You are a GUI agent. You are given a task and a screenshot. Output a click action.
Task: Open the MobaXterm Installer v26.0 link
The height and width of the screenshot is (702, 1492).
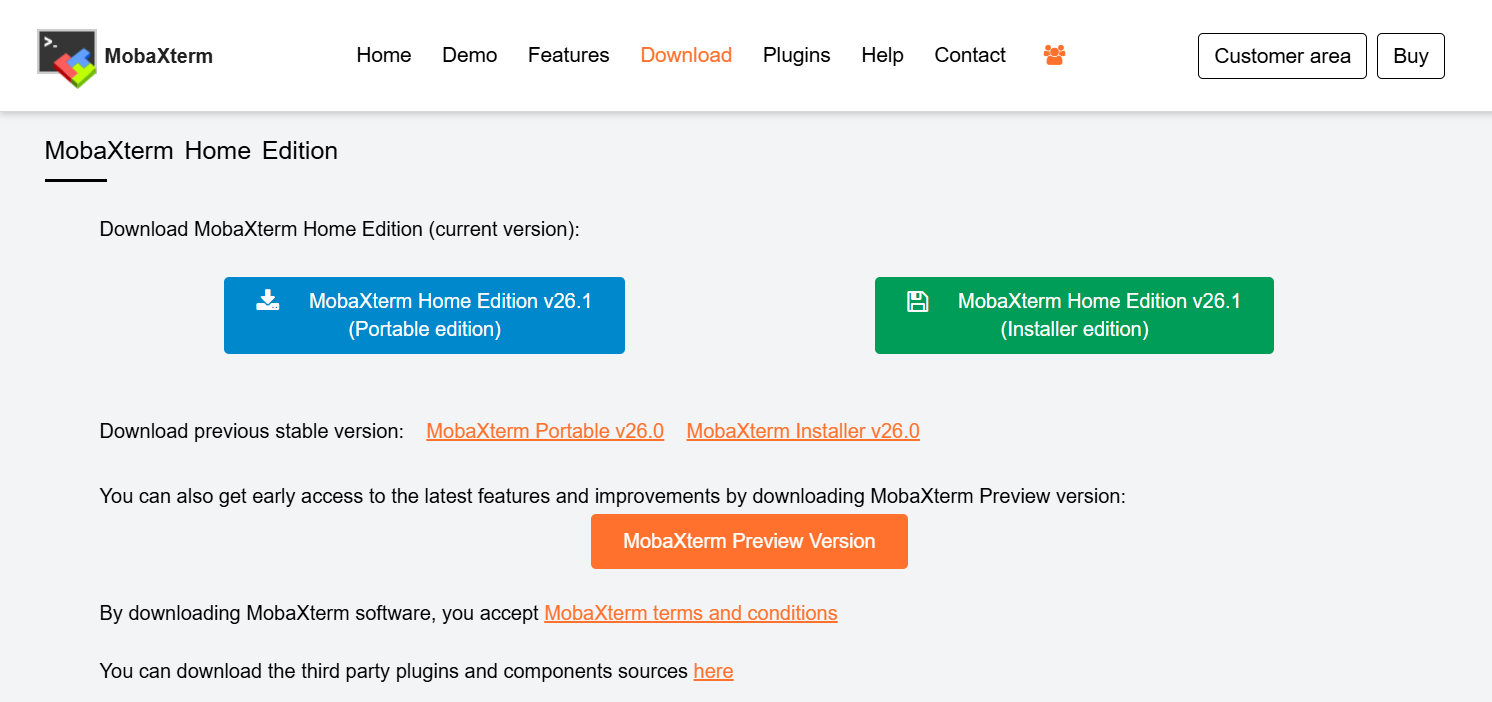click(803, 431)
